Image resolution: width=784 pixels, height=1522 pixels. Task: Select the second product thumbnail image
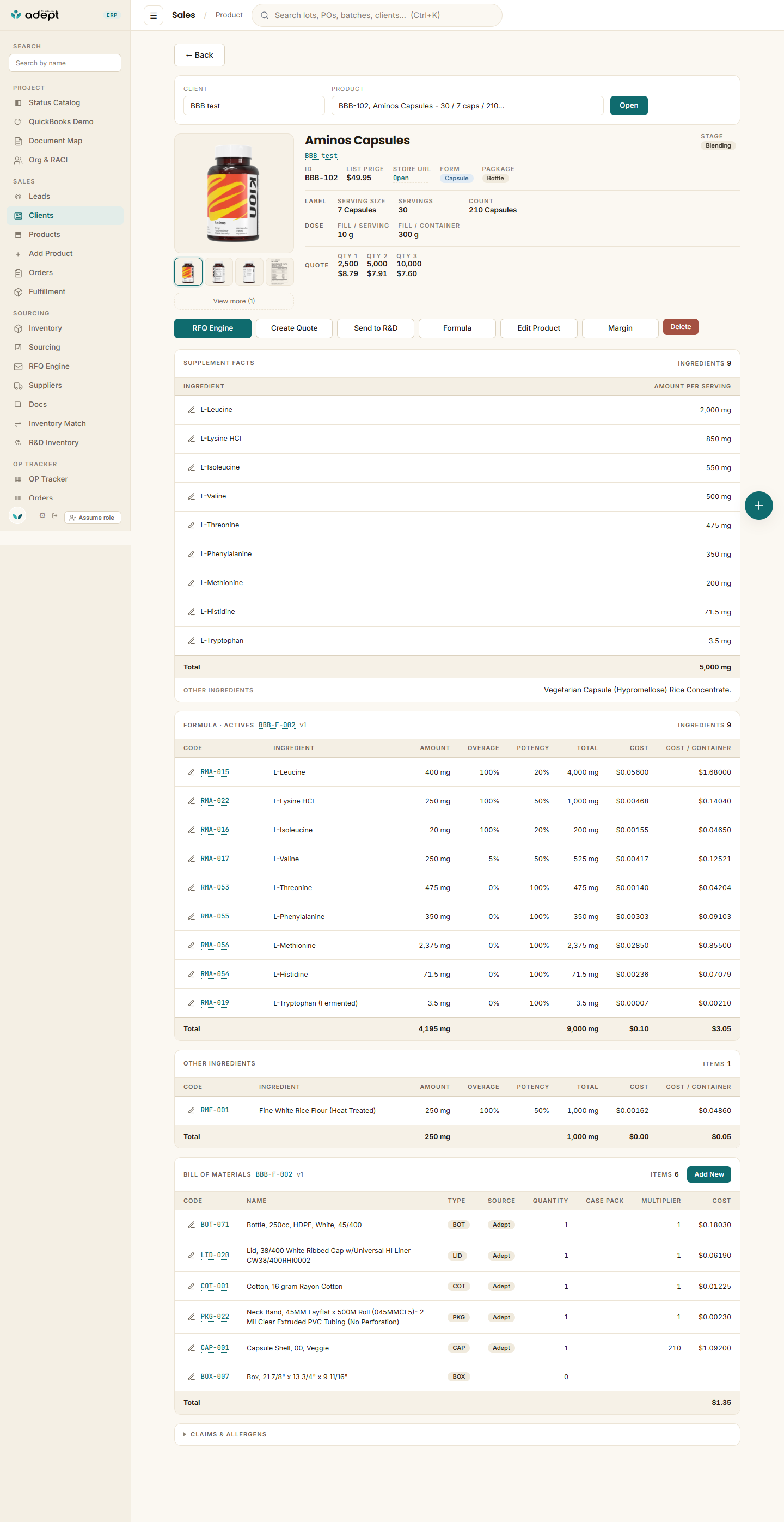[218, 272]
